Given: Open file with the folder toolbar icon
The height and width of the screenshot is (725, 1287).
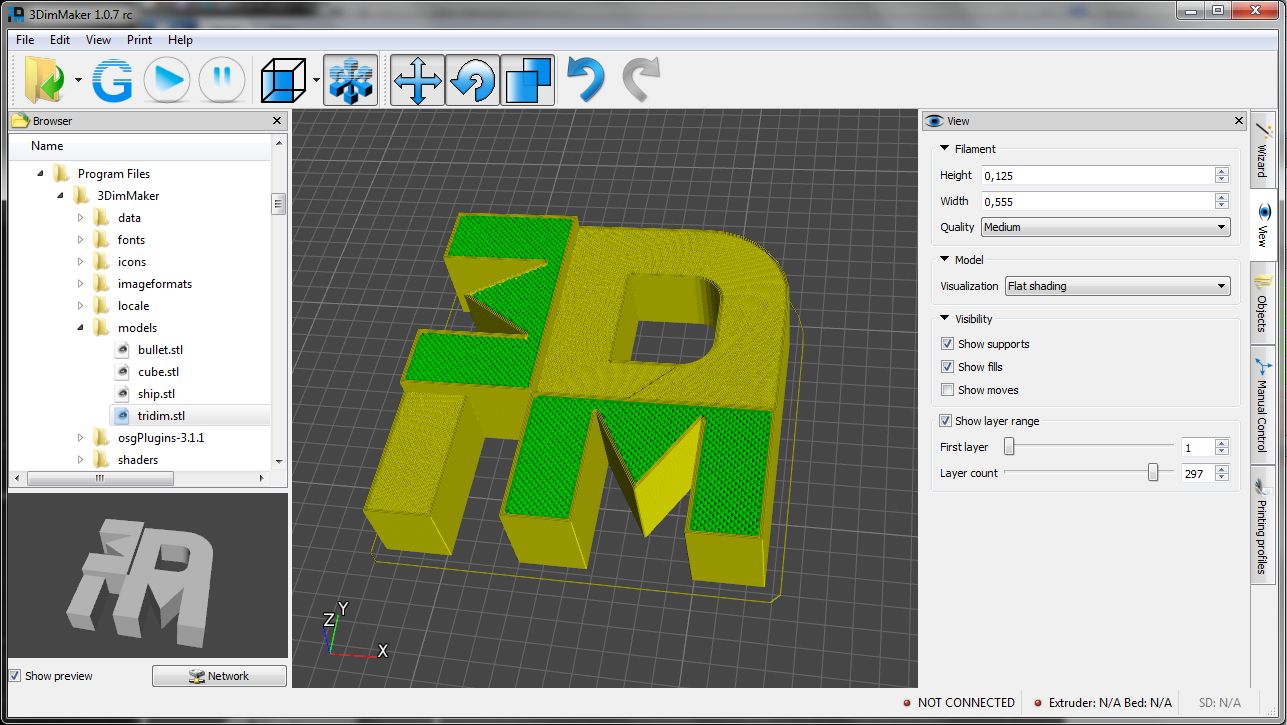Looking at the screenshot, I should click(x=45, y=80).
